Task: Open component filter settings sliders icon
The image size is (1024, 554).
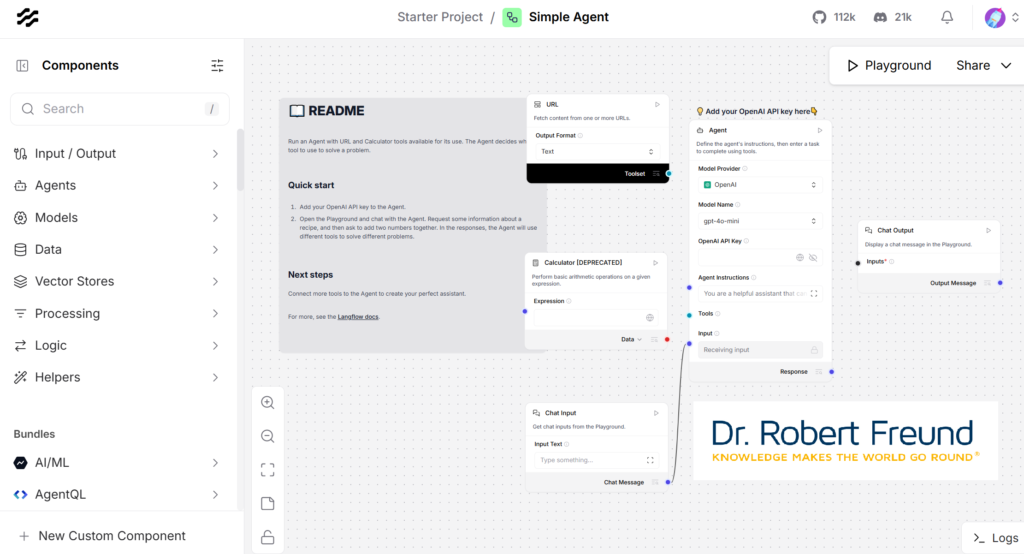Action: pos(217,65)
